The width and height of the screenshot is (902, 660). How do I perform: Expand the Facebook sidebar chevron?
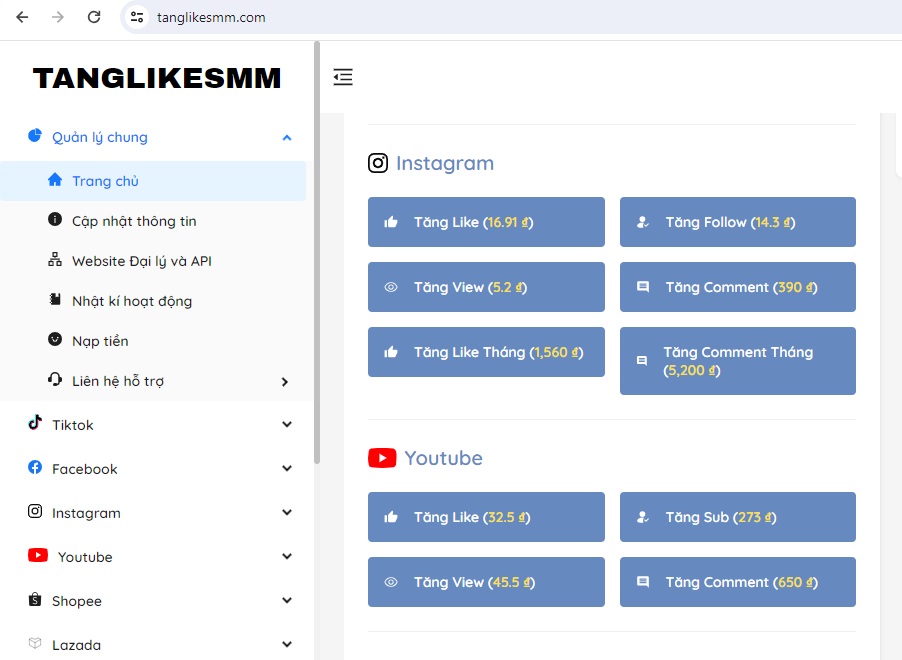[286, 468]
